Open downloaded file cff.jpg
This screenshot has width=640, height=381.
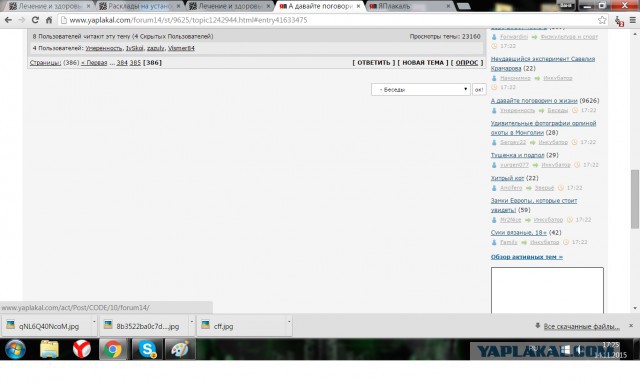point(241,326)
